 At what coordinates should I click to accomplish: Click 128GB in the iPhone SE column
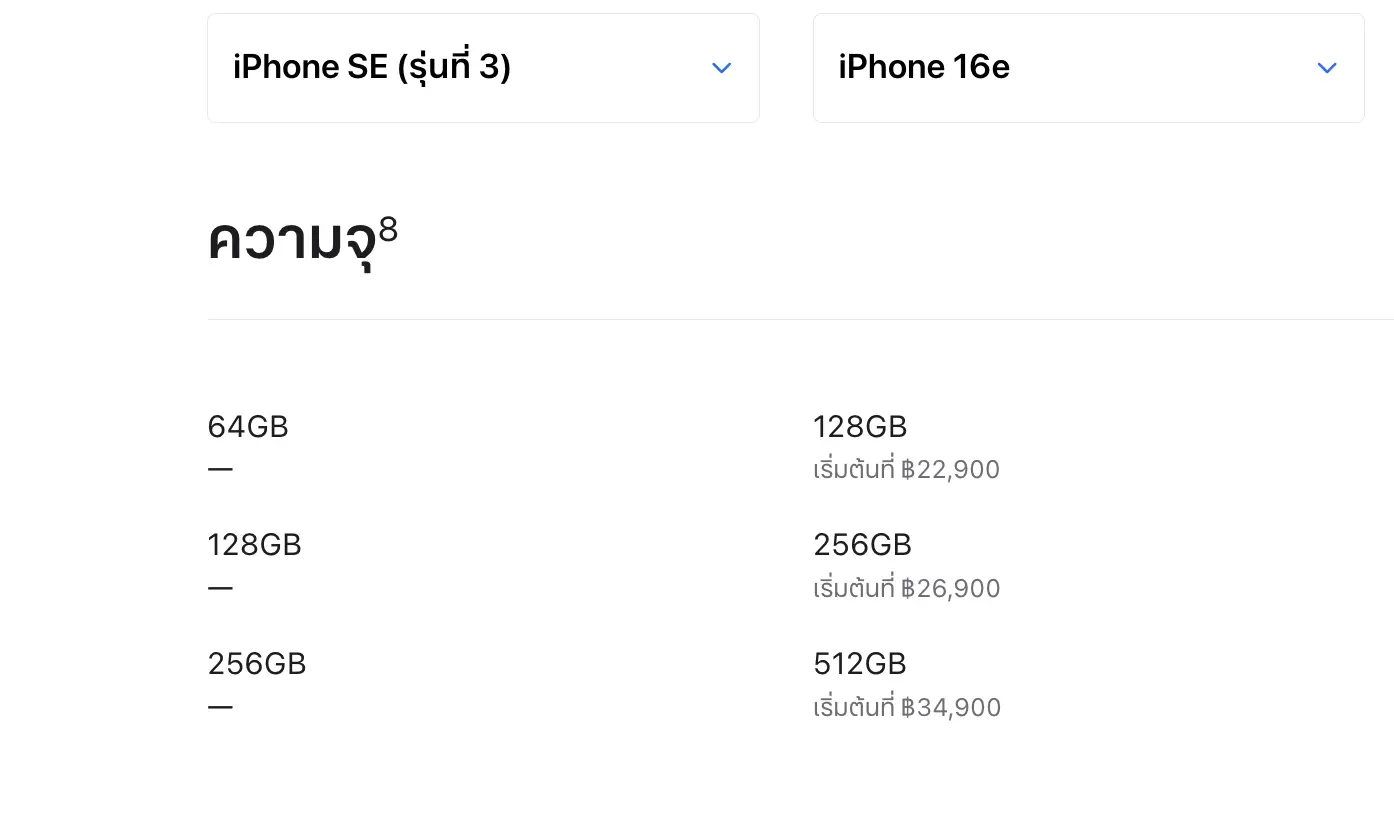coord(254,545)
